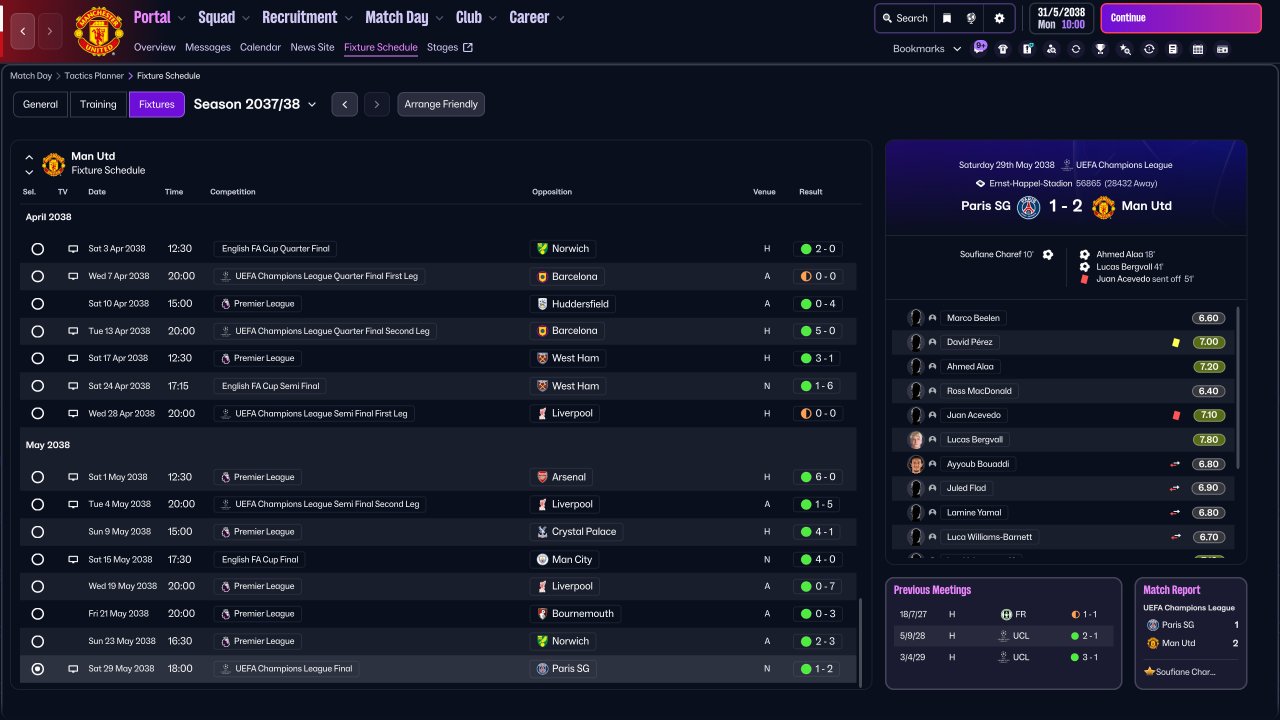Open the settings gear icon

tap(999, 18)
